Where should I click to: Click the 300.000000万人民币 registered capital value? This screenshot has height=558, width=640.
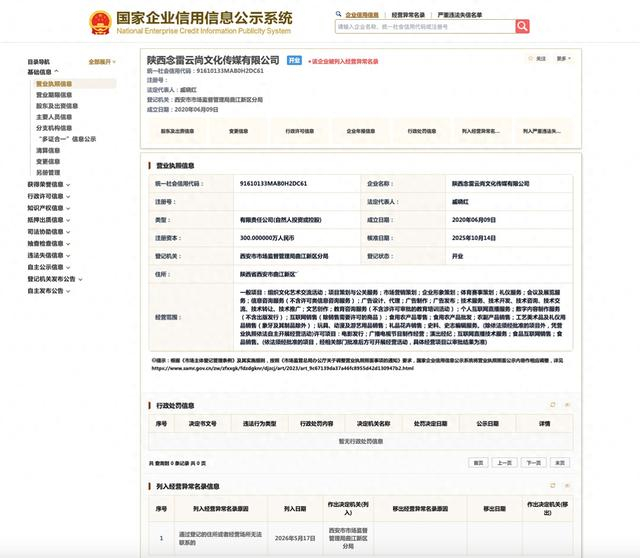[267, 238]
